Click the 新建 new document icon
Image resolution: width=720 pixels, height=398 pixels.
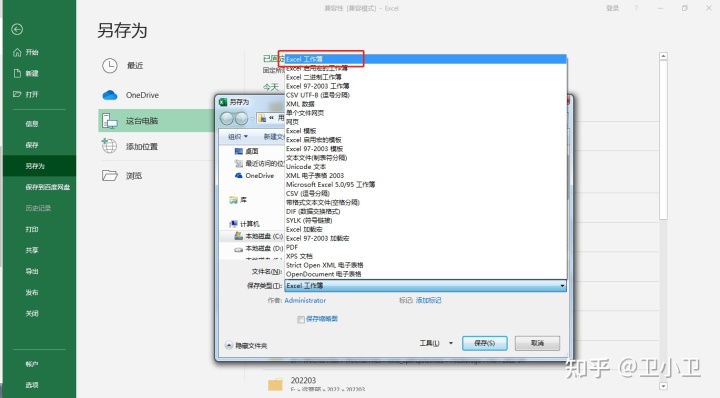pos(17,73)
